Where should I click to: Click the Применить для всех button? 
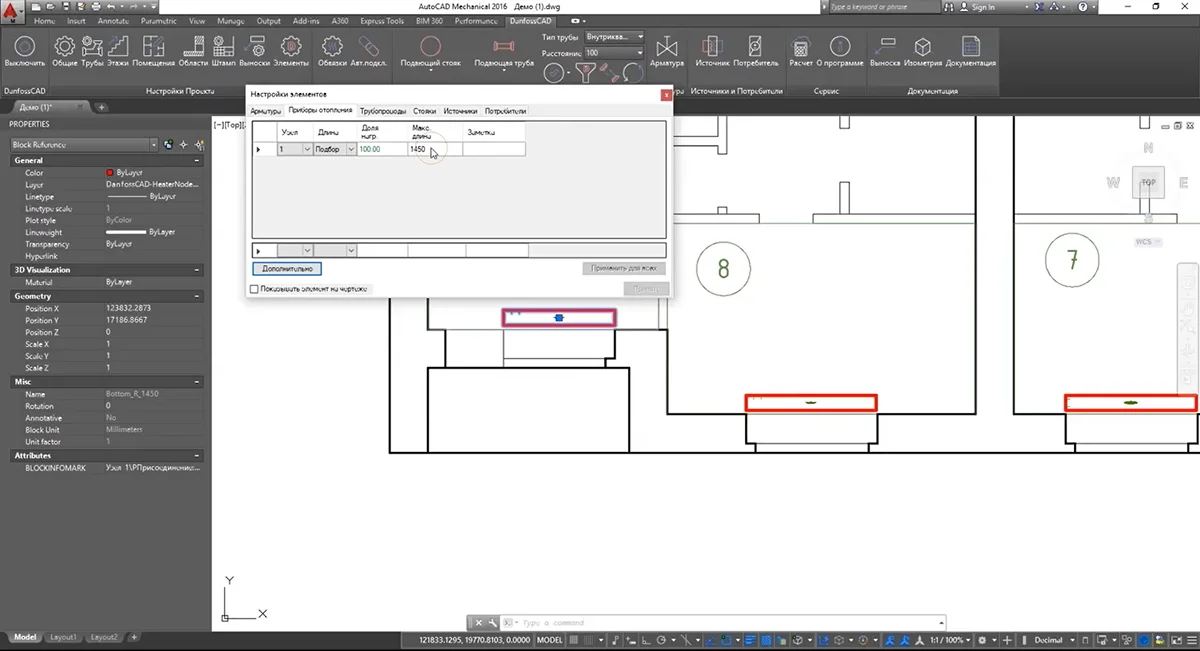coord(623,269)
